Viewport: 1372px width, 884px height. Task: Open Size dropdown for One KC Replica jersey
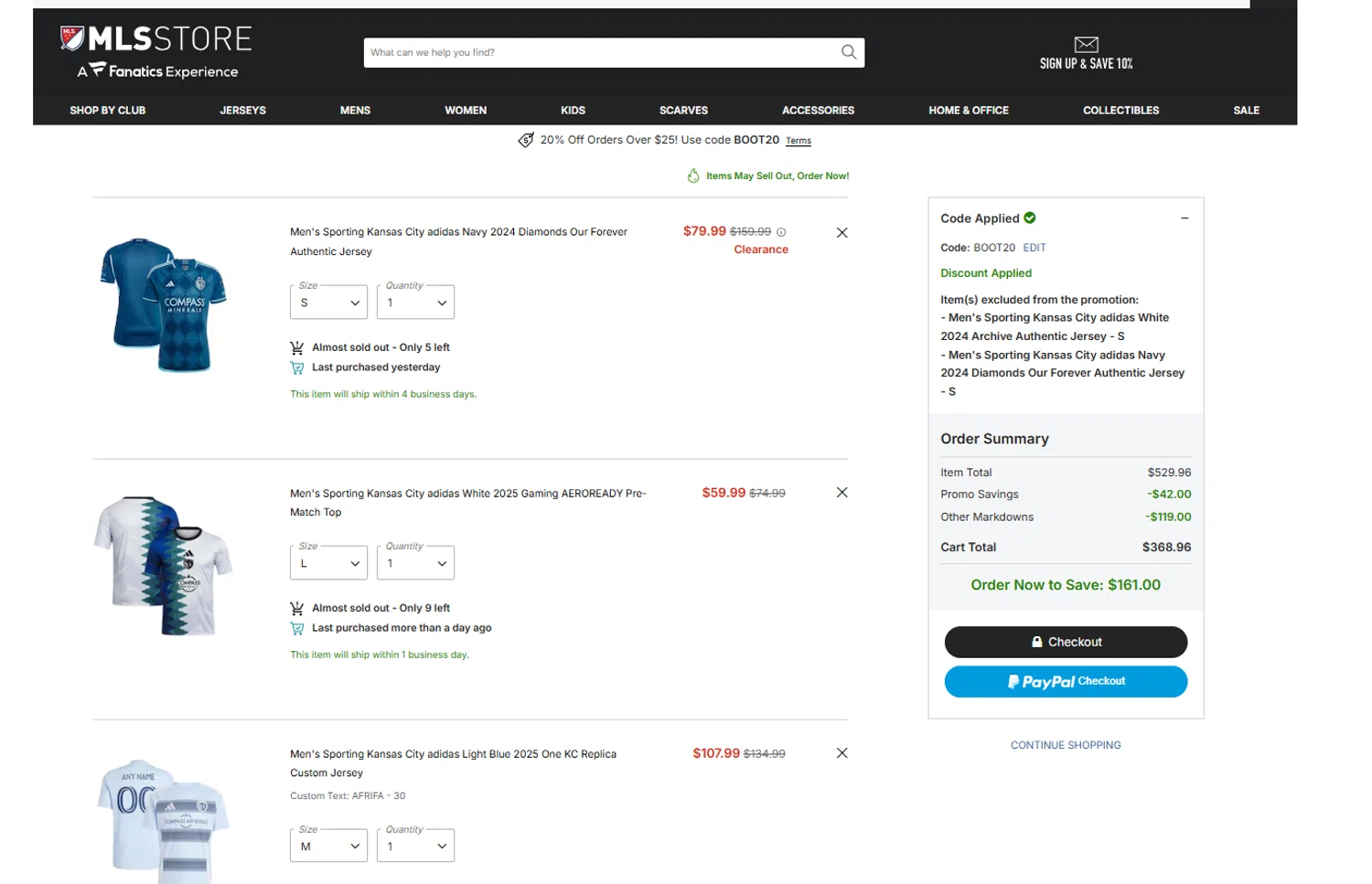coord(328,846)
